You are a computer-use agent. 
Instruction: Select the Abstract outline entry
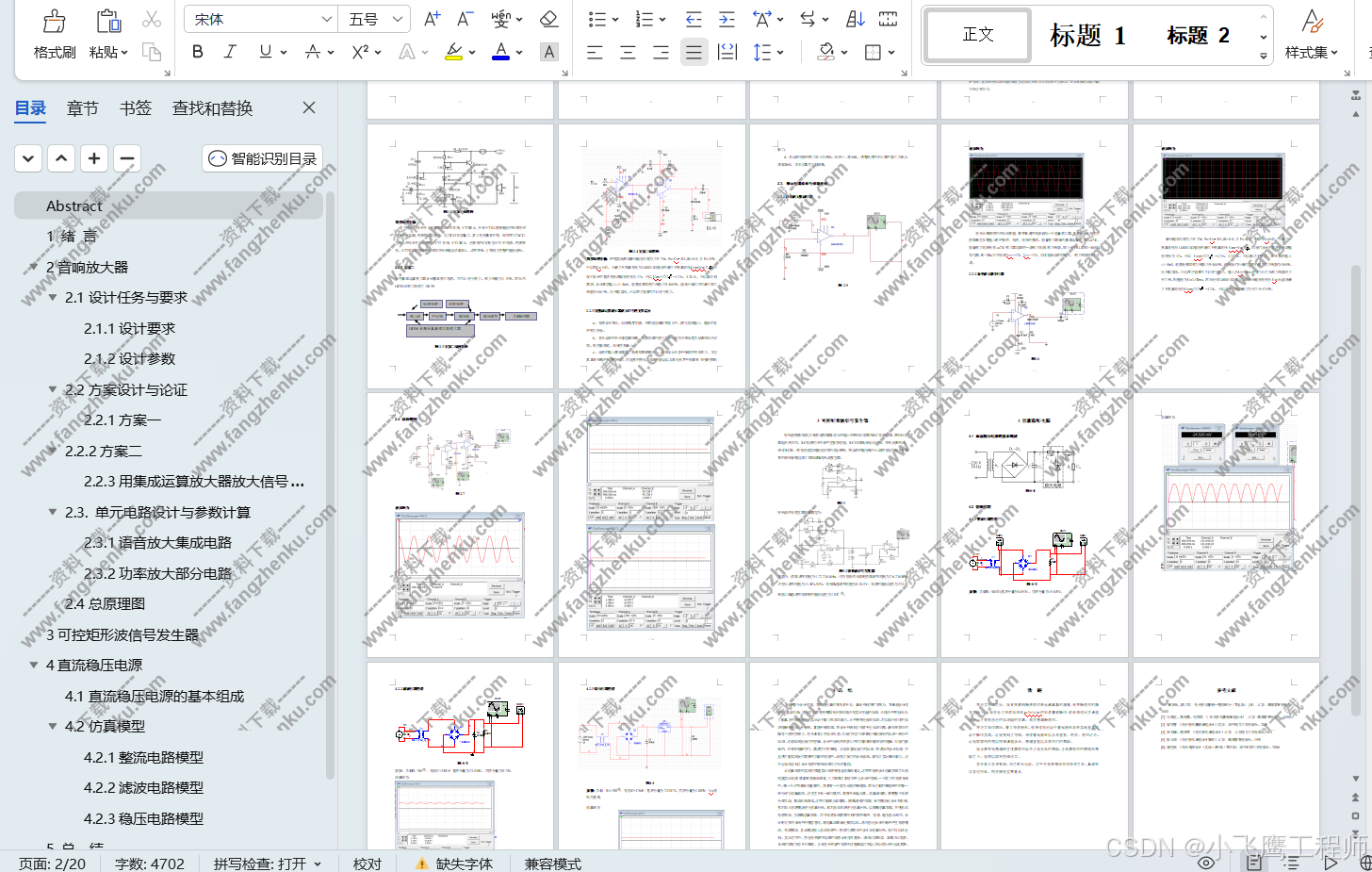pyautogui.click(x=169, y=206)
